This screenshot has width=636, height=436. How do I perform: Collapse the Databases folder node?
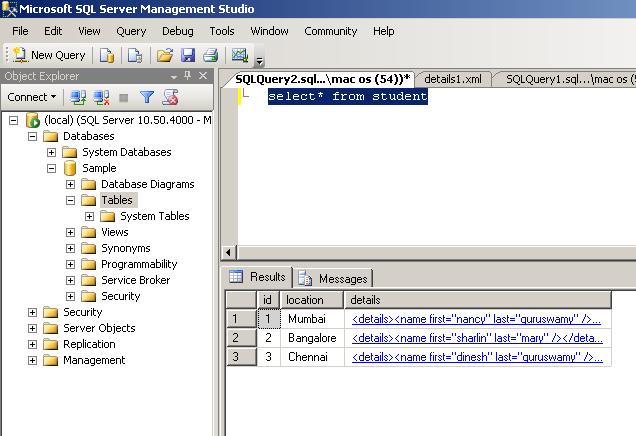[x=32, y=136]
